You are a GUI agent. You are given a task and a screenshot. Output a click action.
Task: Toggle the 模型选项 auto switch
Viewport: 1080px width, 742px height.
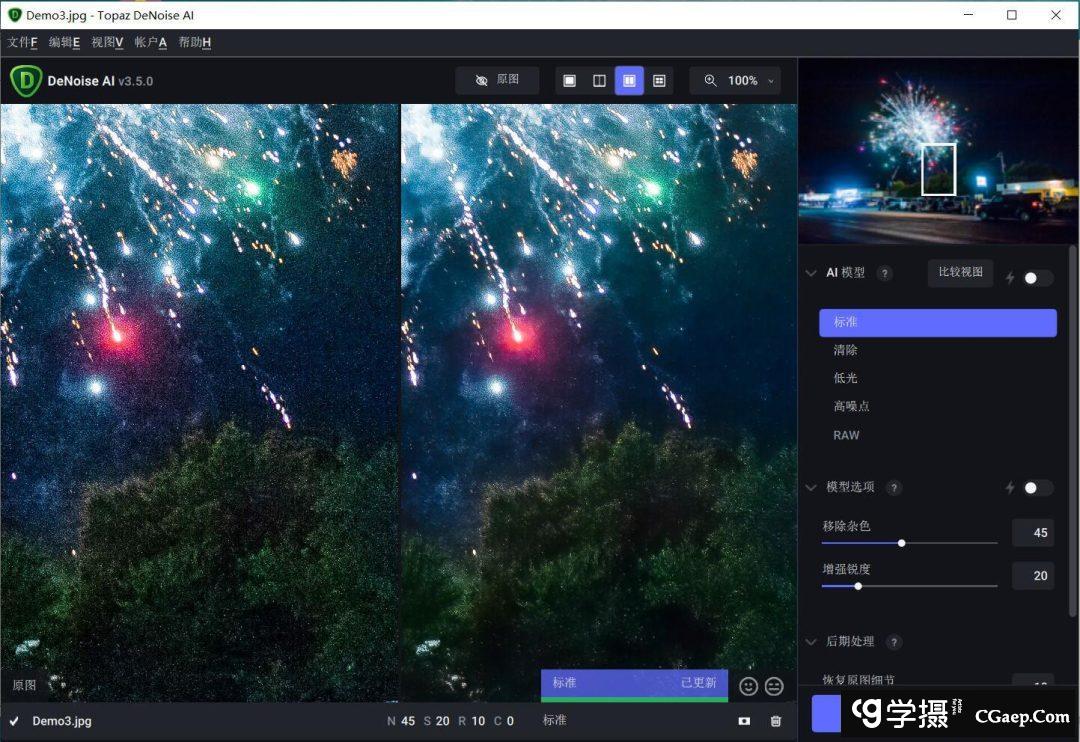pyautogui.click(x=1038, y=488)
